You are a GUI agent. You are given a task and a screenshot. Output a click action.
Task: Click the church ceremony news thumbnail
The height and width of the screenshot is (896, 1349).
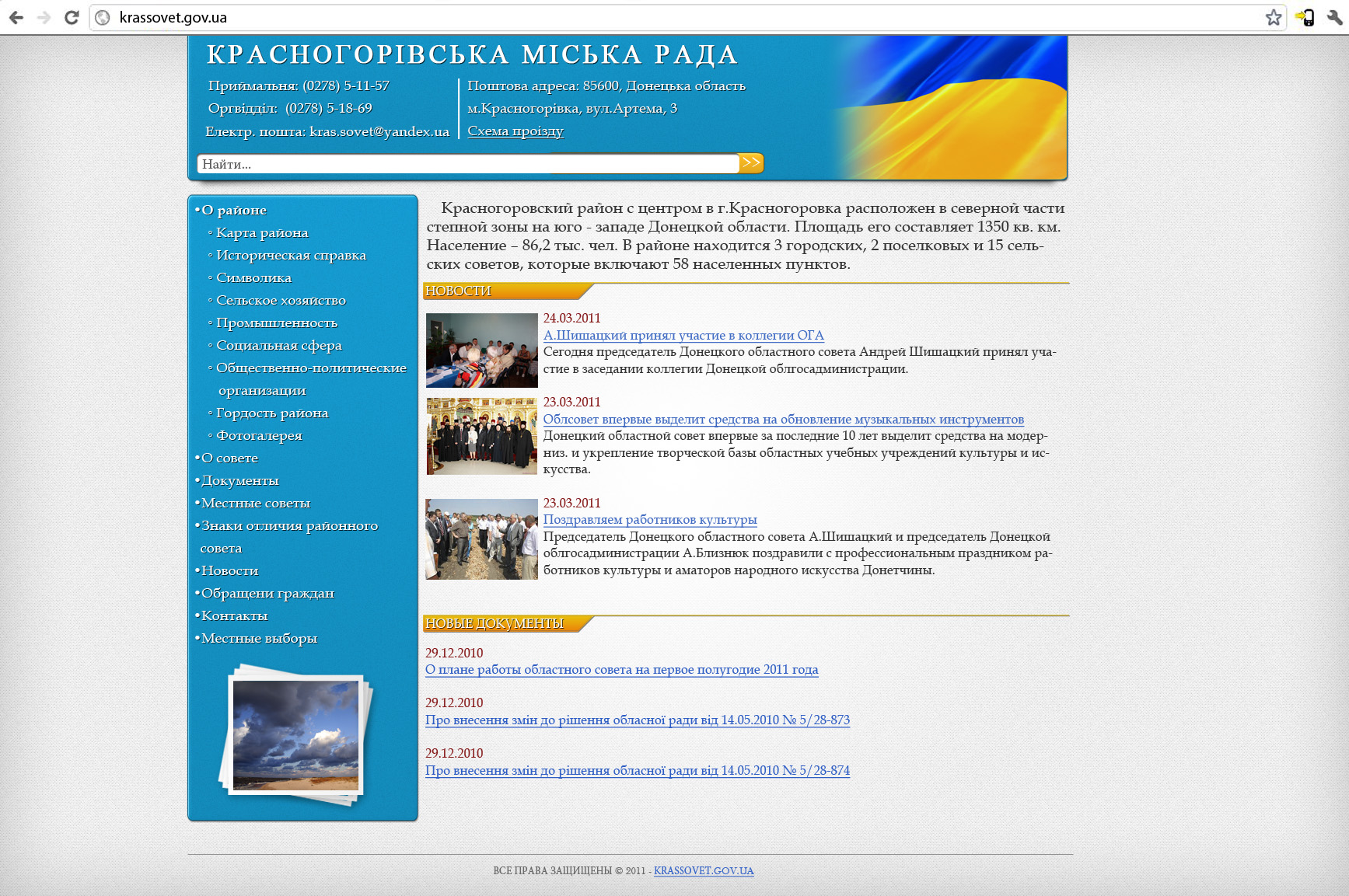(481, 436)
